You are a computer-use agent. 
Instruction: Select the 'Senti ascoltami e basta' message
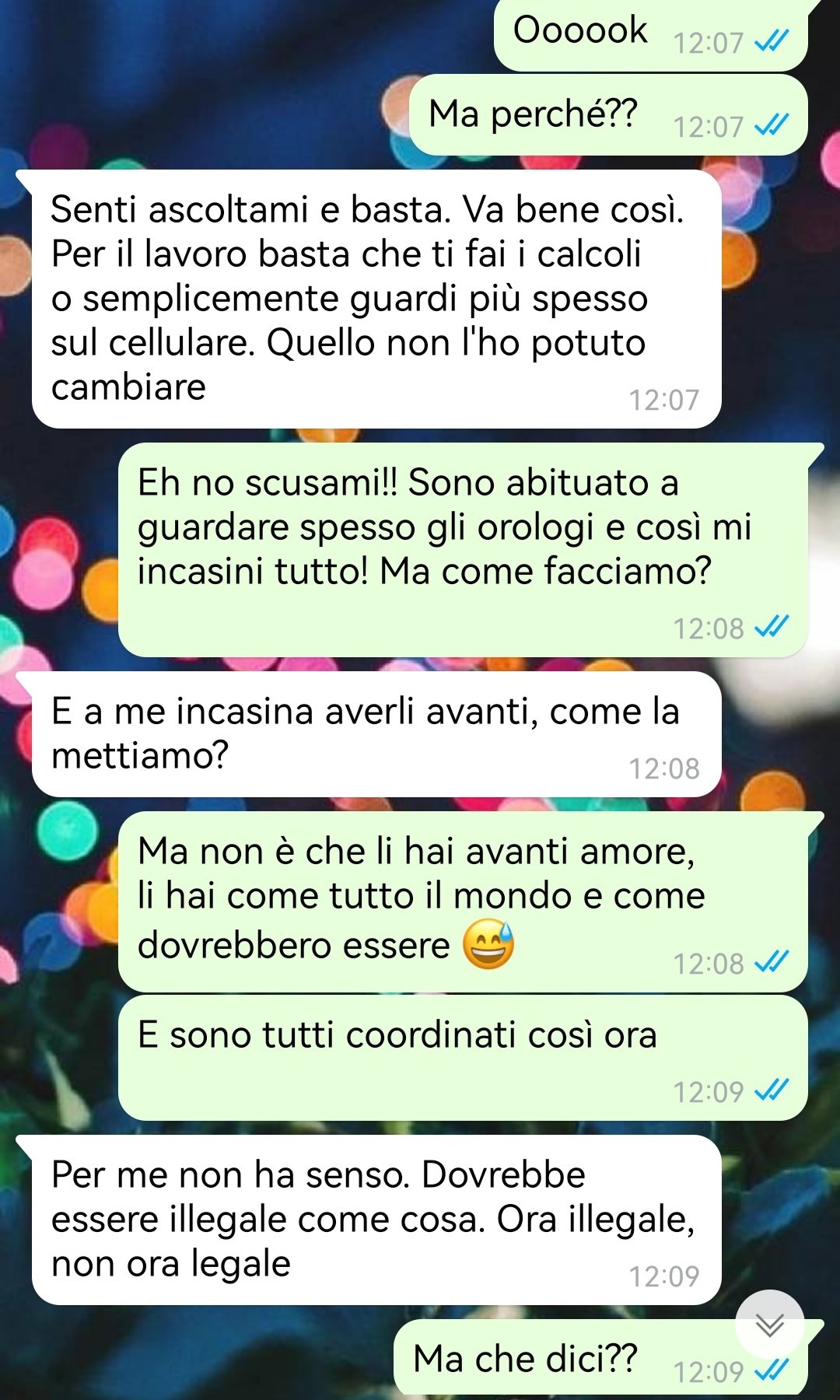376,299
